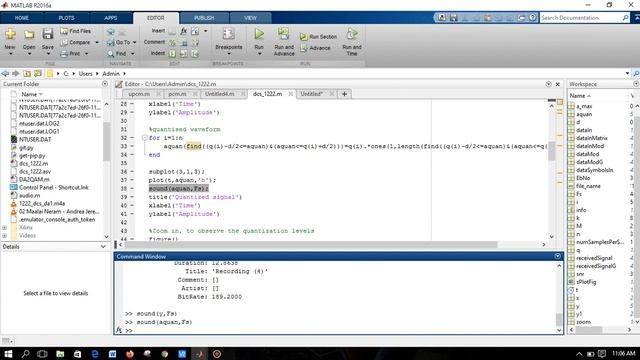Switch to the VIEW tab
640x360 pixels.
click(x=250, y=18)
